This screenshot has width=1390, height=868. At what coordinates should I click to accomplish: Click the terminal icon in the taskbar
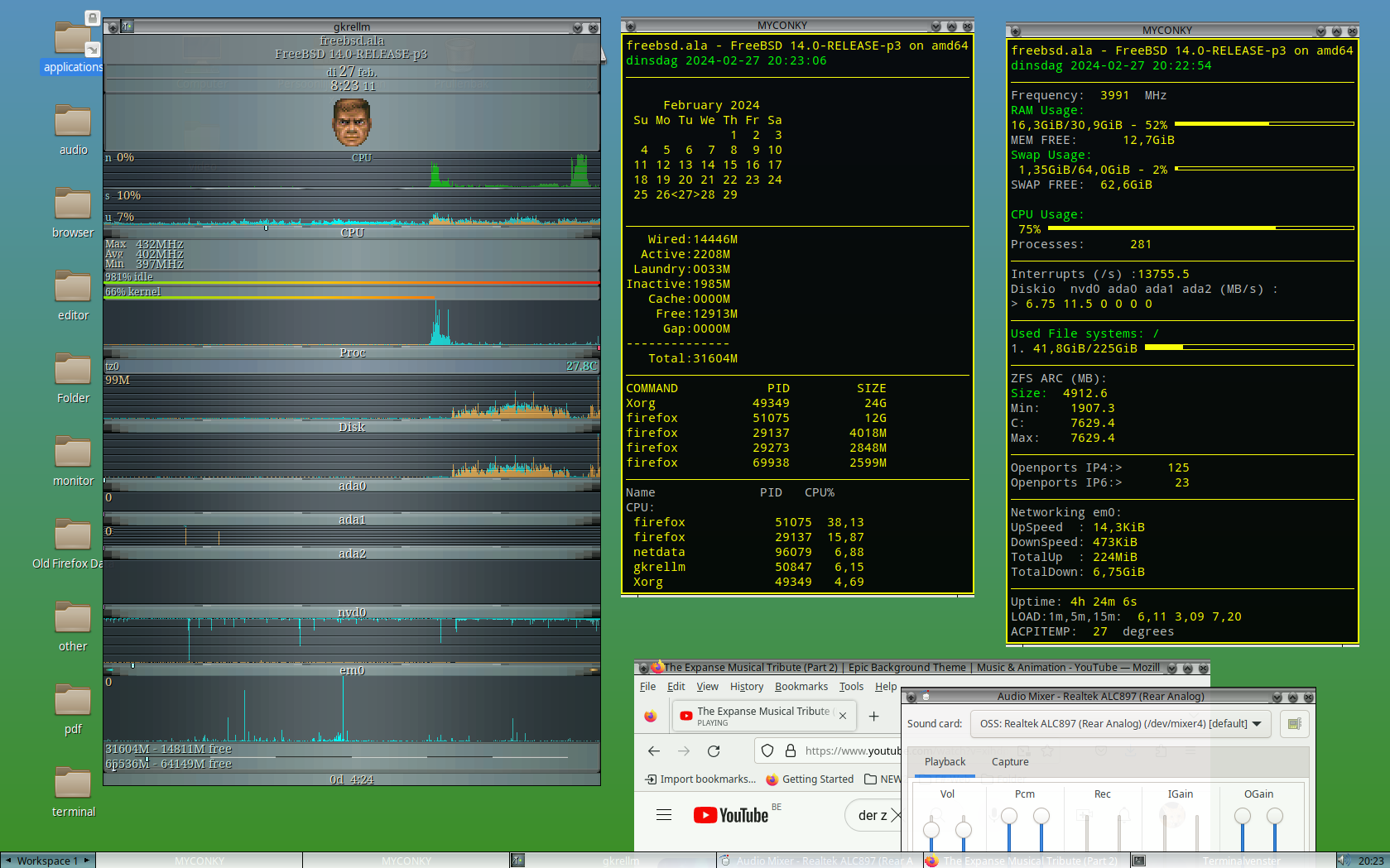point(1139,861)
